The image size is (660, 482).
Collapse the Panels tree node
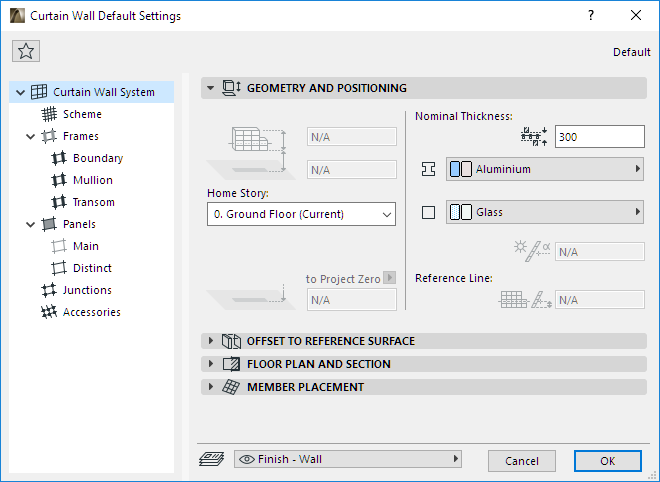pos(31,224)
